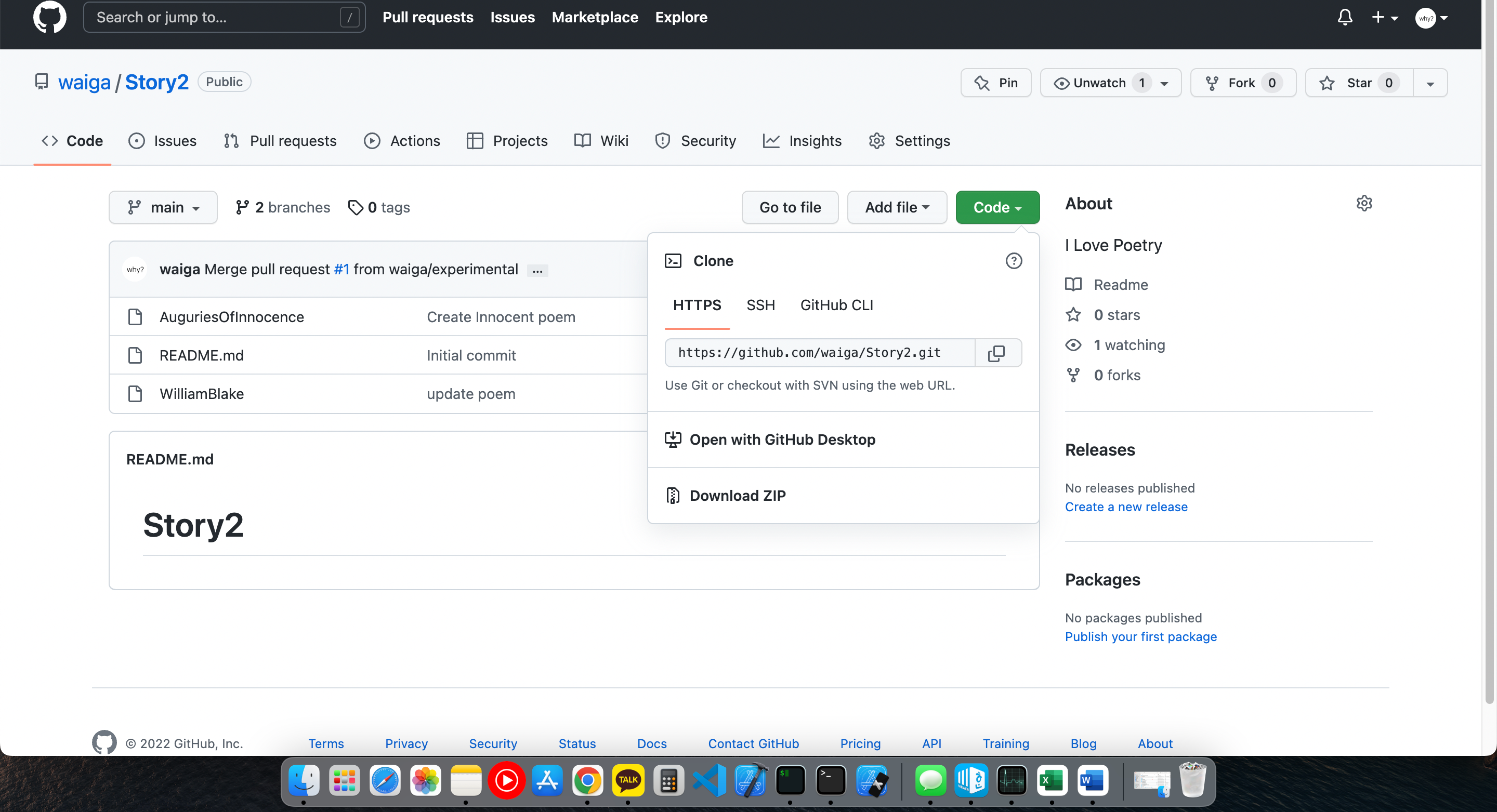
Task: Open the star lists dropdown arrow
Action: pos(1430,84)
